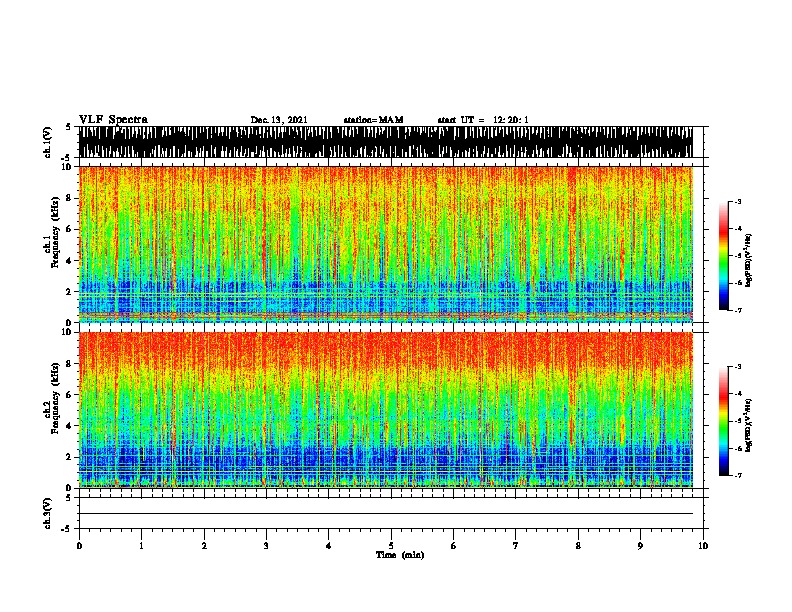Select the date text "Dec. 13, 2021"
Screen dimensions: 792x612
click(279, 120)
